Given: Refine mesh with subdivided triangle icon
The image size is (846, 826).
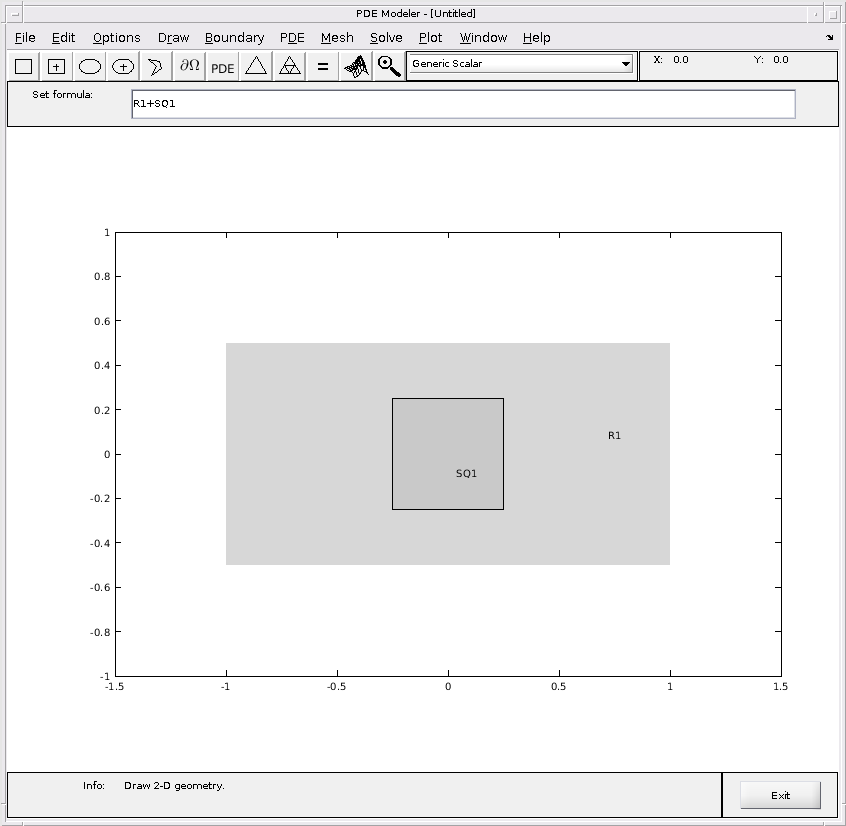Looking at the screenshot, I should (289, 66).
